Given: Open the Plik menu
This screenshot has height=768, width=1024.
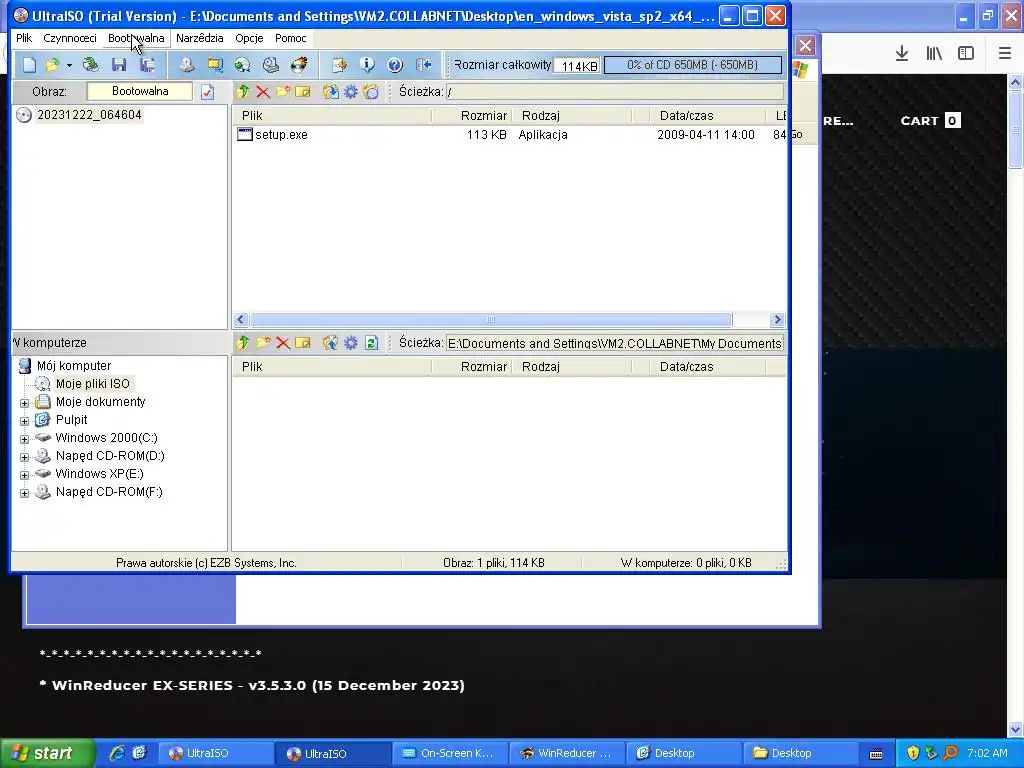Looking at the screenshot, I should pyautogui.click(x=24, y=38).
